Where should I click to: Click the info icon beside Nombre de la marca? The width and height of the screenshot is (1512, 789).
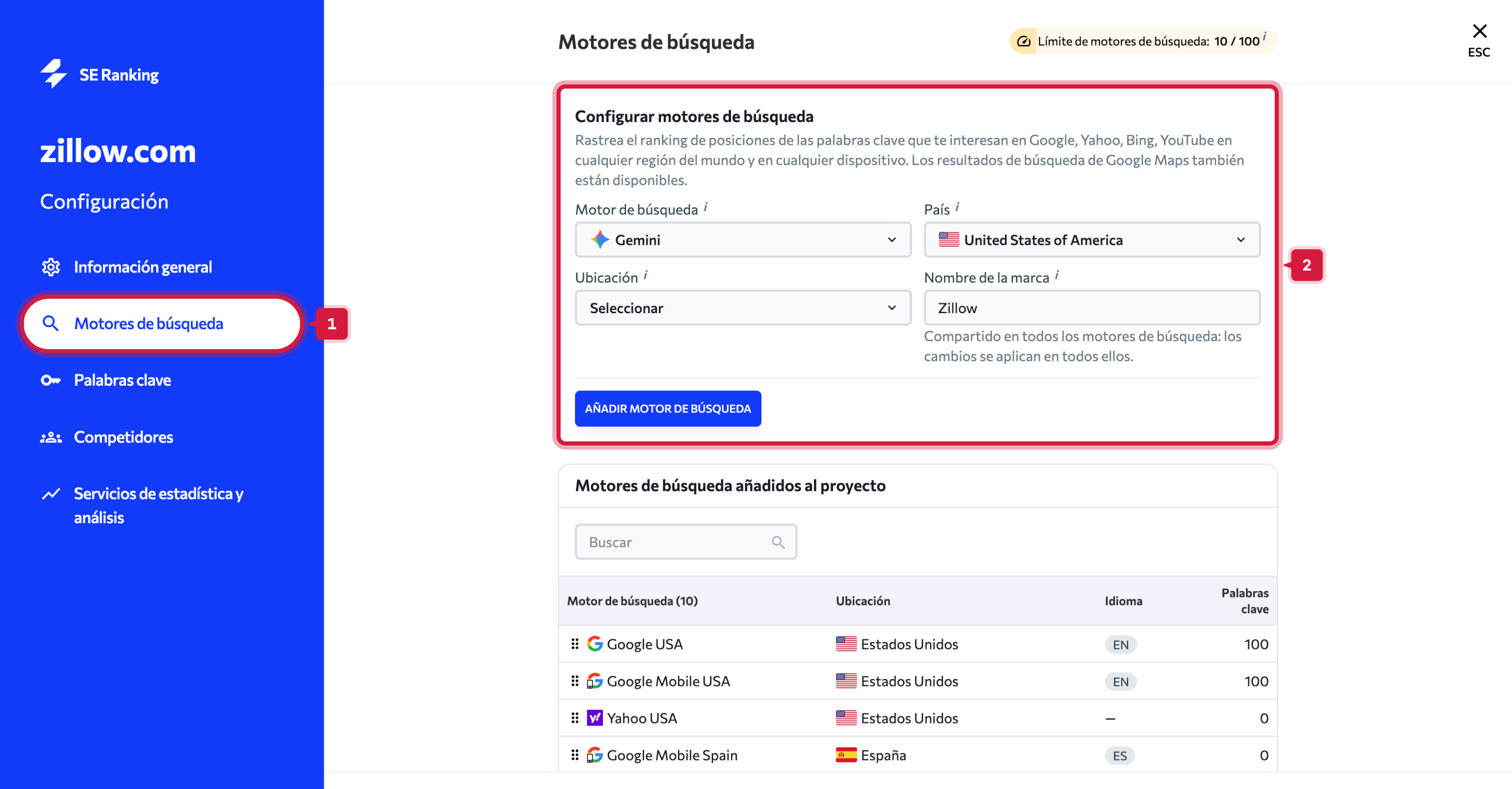(x=1057, y=275)
